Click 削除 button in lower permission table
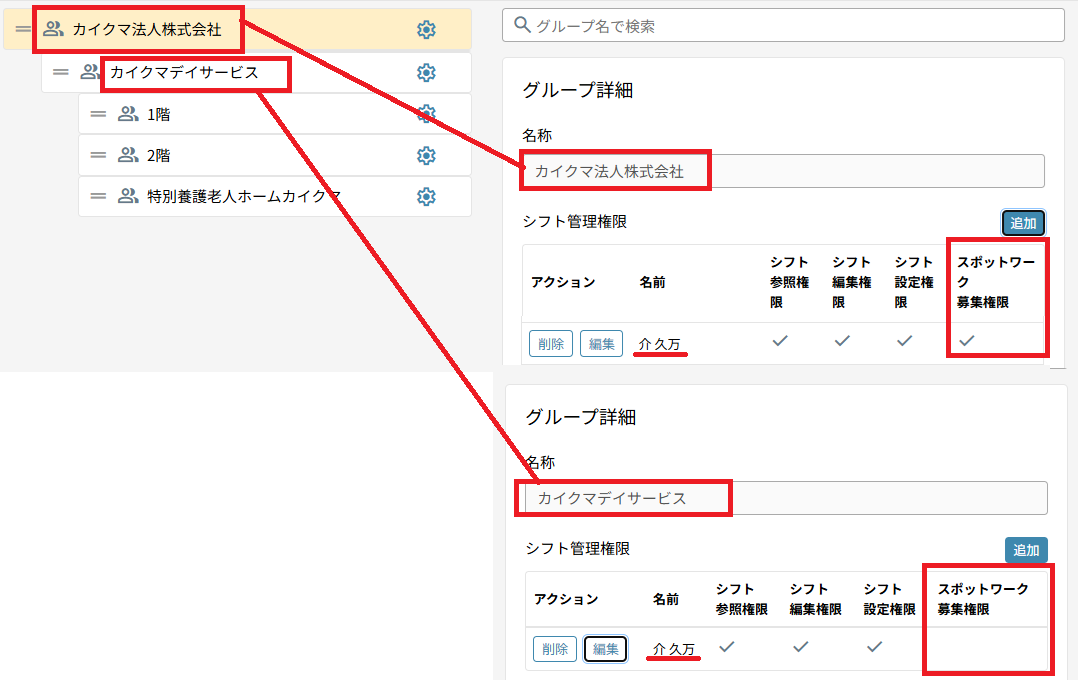 click(555, 649)
